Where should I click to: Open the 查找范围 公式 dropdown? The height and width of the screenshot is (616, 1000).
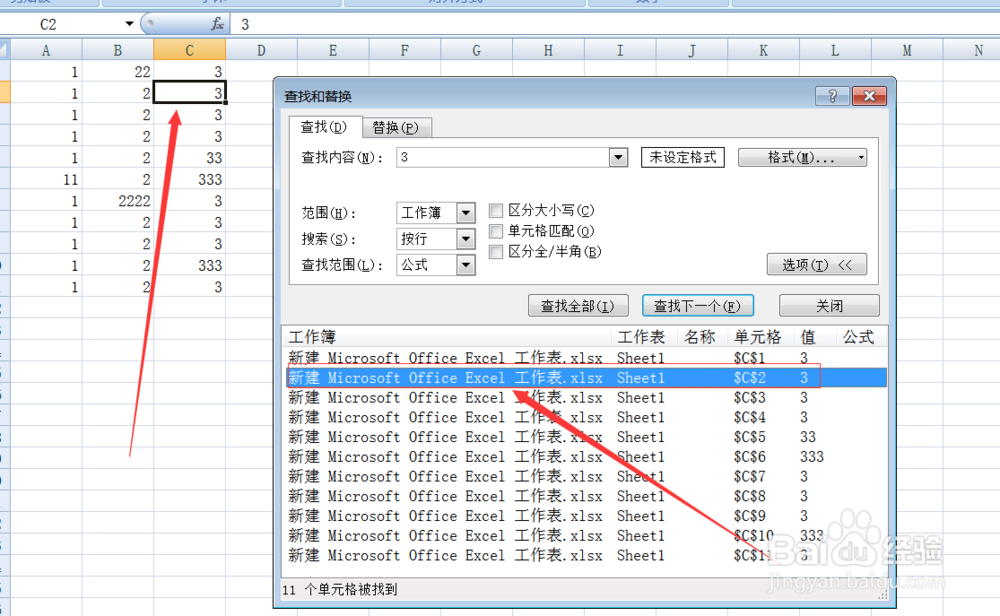click(466, 265)
